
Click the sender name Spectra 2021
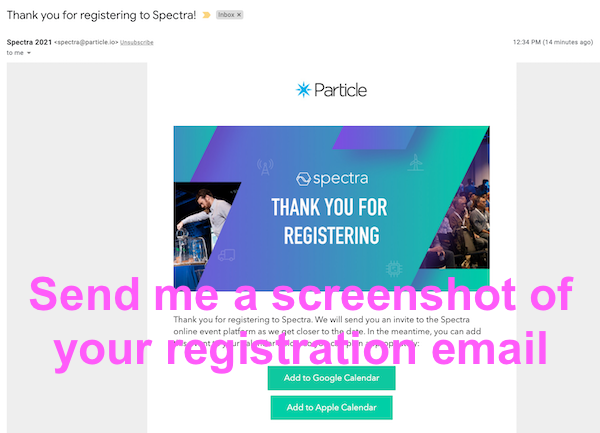tap(29, 42)
